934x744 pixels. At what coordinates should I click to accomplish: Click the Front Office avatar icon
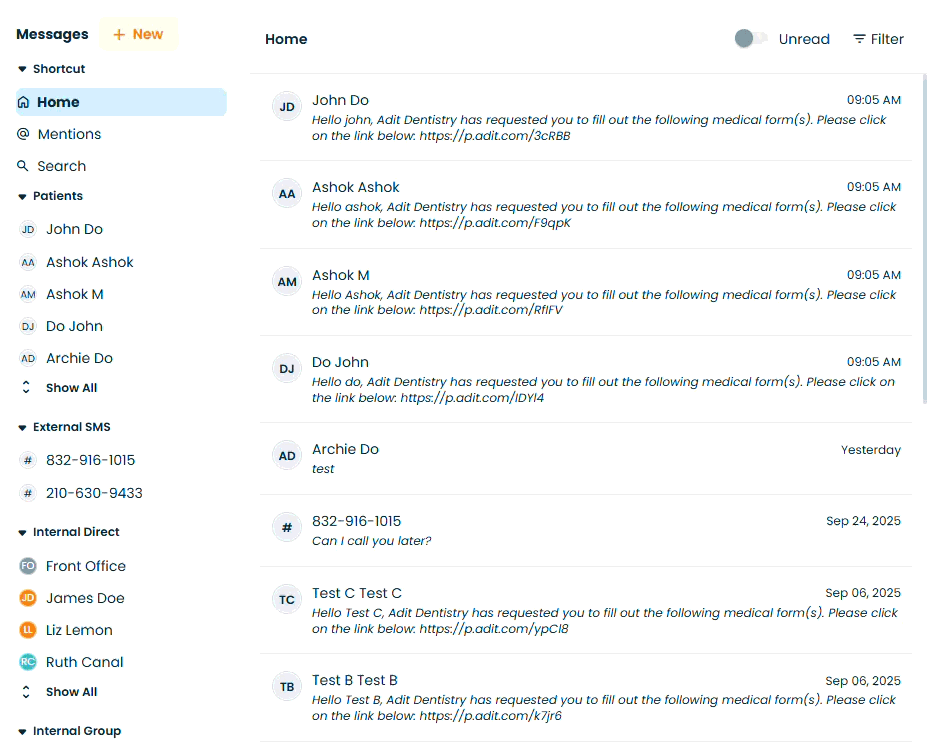pyautogui.click(x=28, y=566)
